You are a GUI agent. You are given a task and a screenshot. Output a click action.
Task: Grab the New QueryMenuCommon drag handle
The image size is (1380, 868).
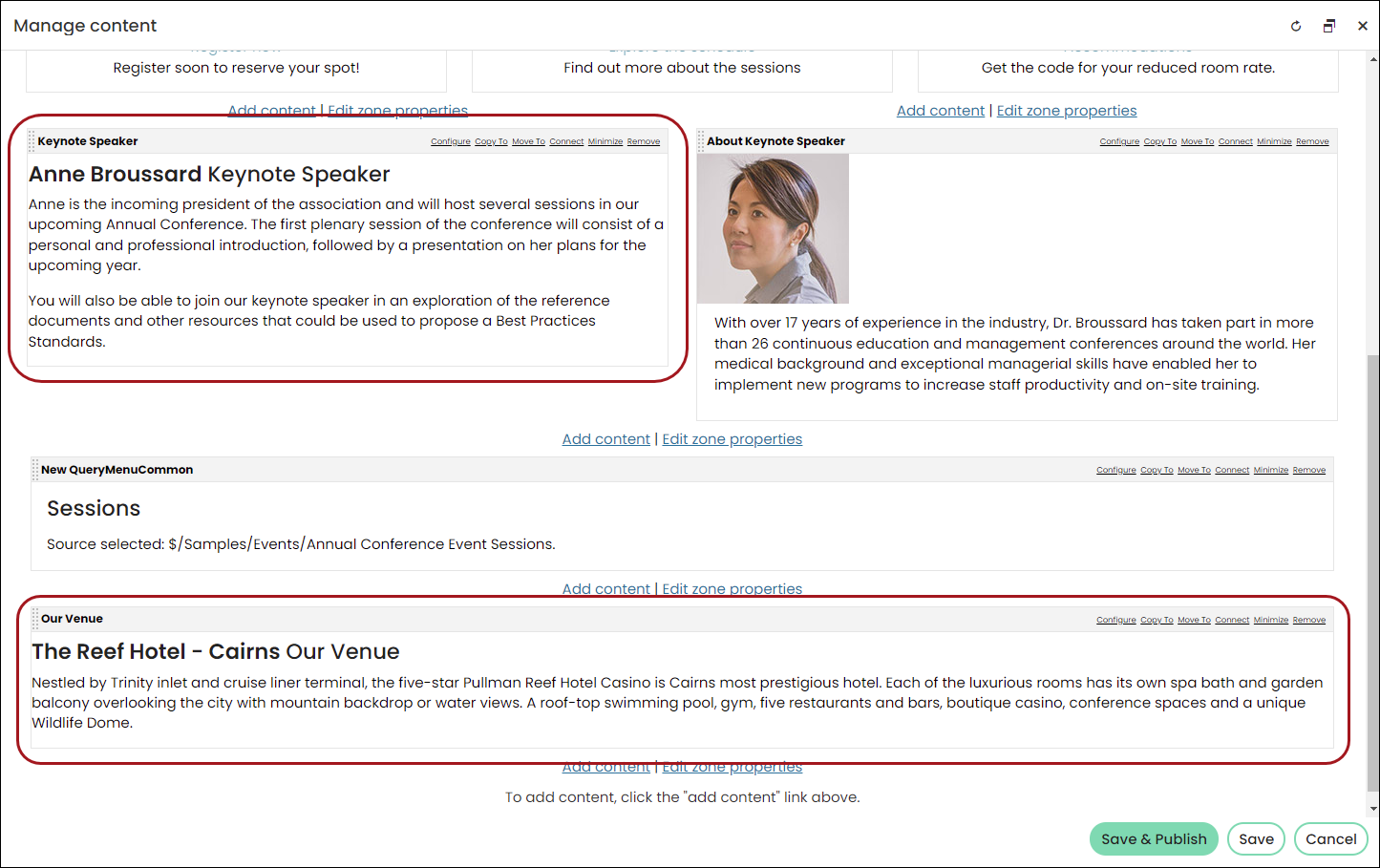pos(35,470)
